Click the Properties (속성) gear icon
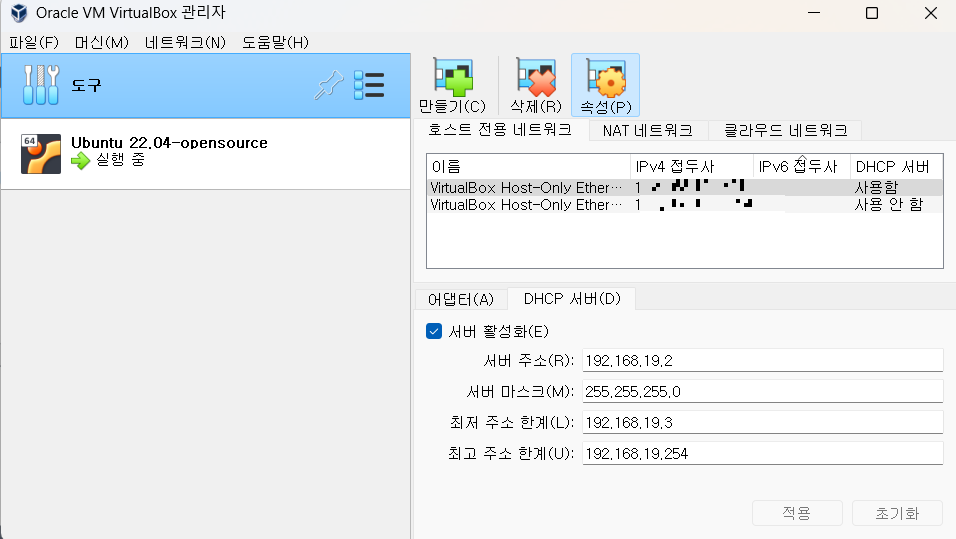 pyautogui.click(x=606, y=77)
